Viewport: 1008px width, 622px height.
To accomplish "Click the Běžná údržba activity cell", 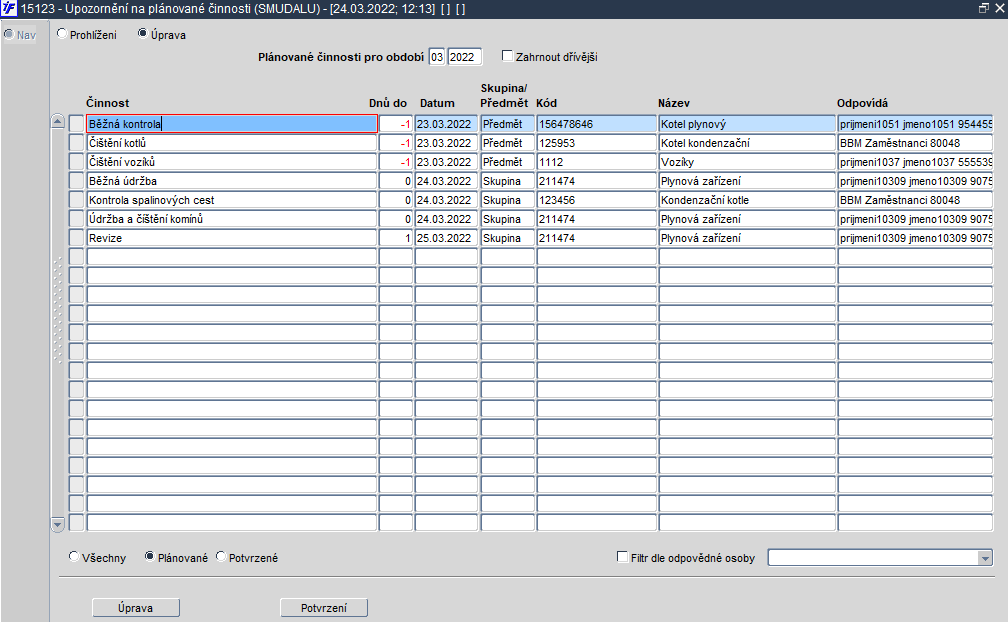I will pyautogui.click(x=231, y=181).
